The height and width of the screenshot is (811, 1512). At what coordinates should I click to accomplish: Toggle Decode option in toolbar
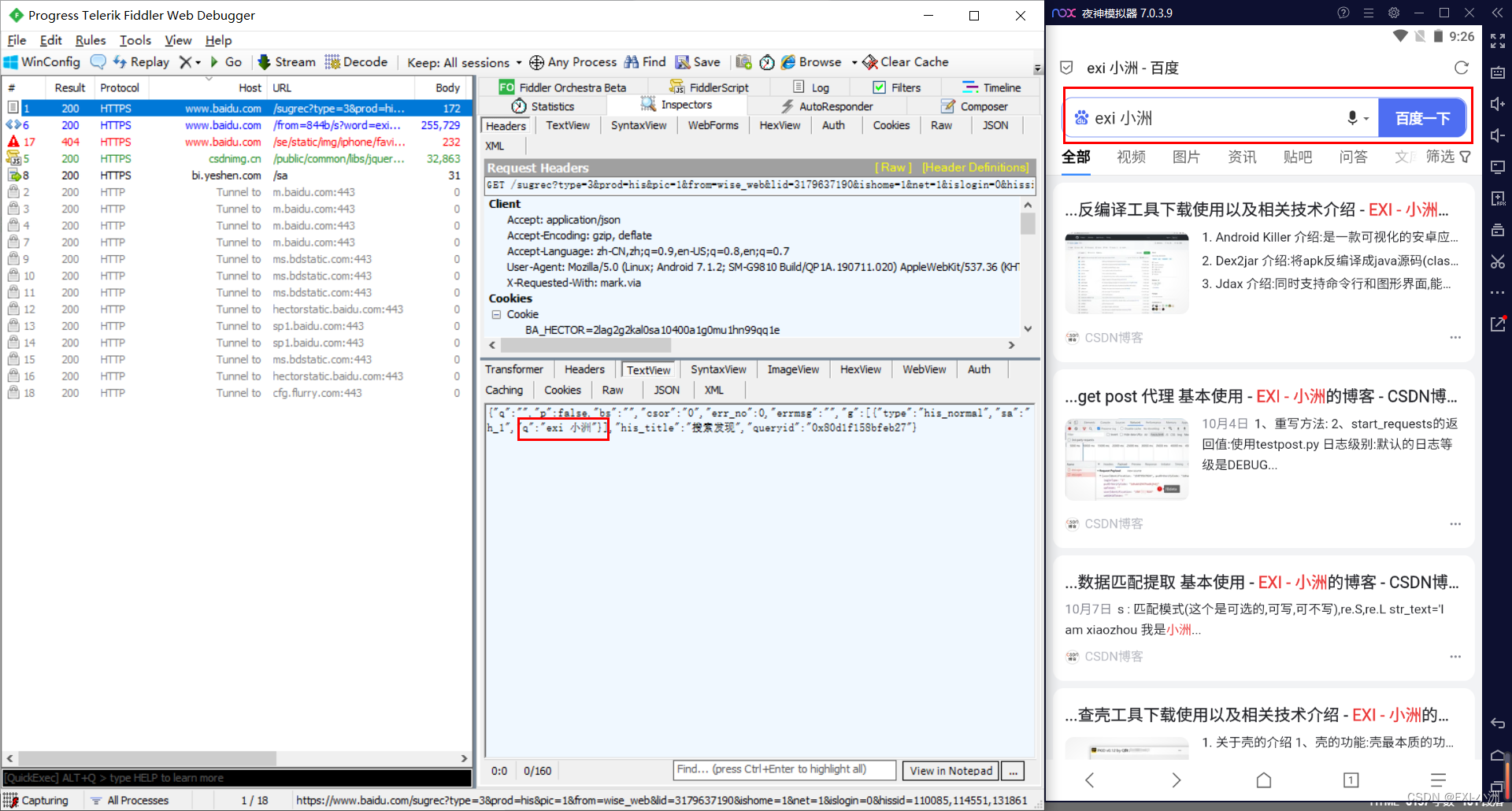point(356,62)
